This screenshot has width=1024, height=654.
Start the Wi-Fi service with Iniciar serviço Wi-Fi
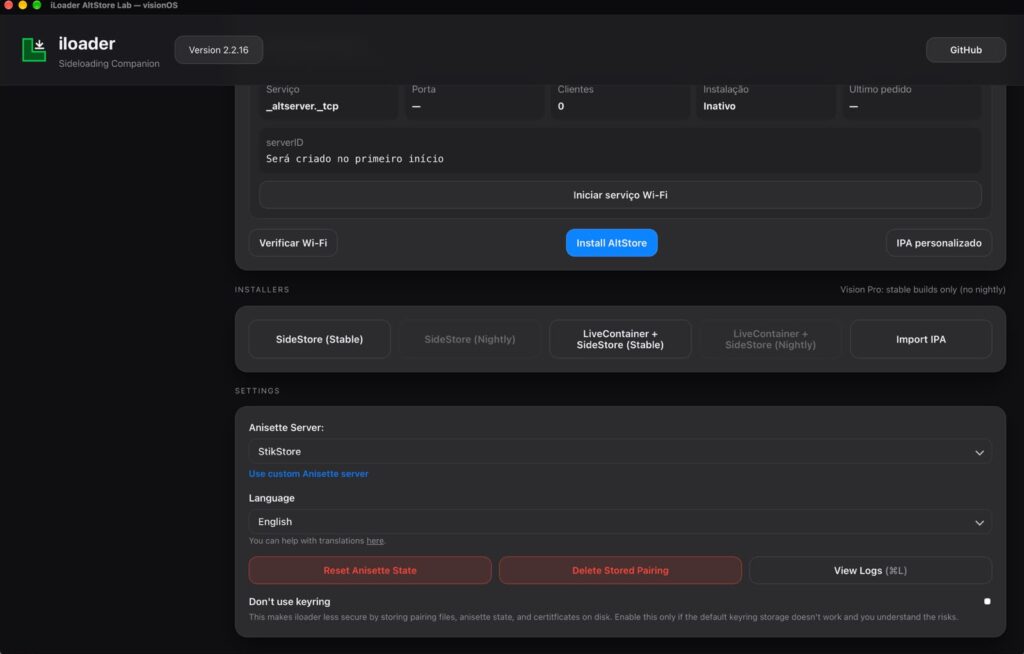point(620,195)
